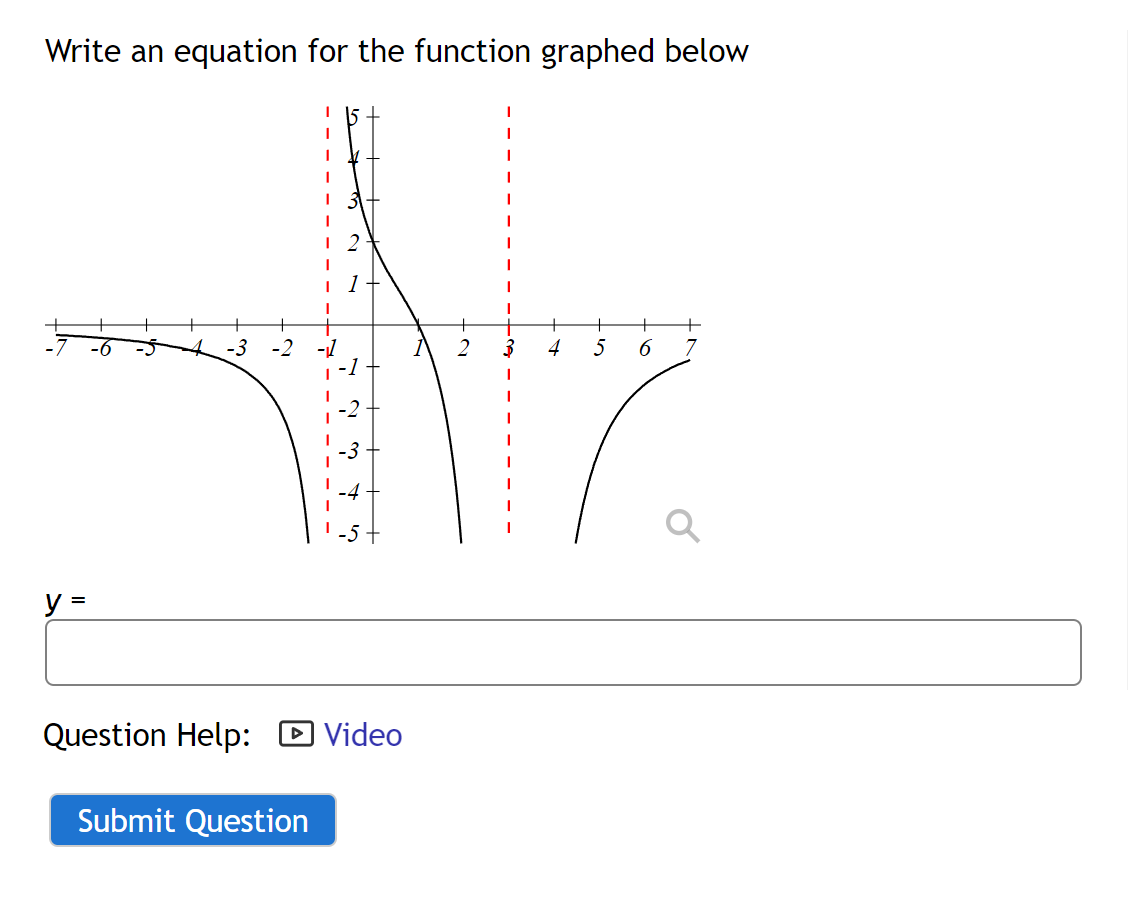Click the origin of the graph axes
Viewport: 1144px width, 901px height.
coord(372,323)
